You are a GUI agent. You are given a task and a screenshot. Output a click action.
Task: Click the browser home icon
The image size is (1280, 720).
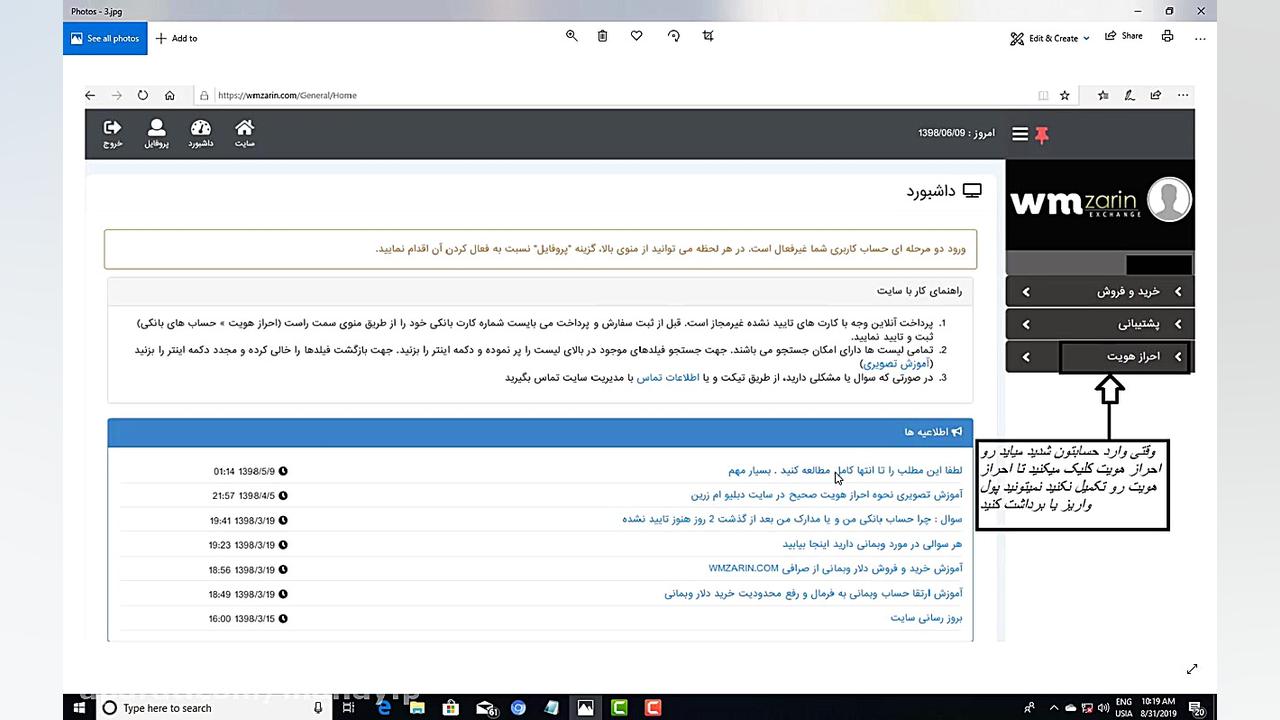coord(170,95)
